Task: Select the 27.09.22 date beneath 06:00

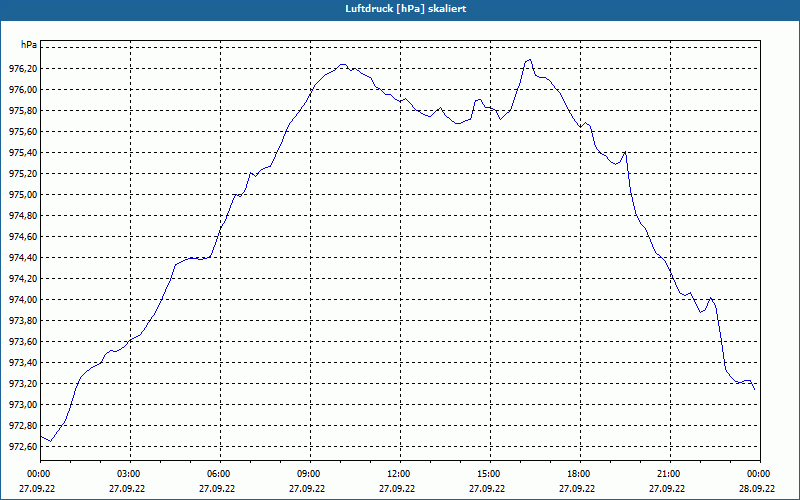Action: (x=217, y=488)
